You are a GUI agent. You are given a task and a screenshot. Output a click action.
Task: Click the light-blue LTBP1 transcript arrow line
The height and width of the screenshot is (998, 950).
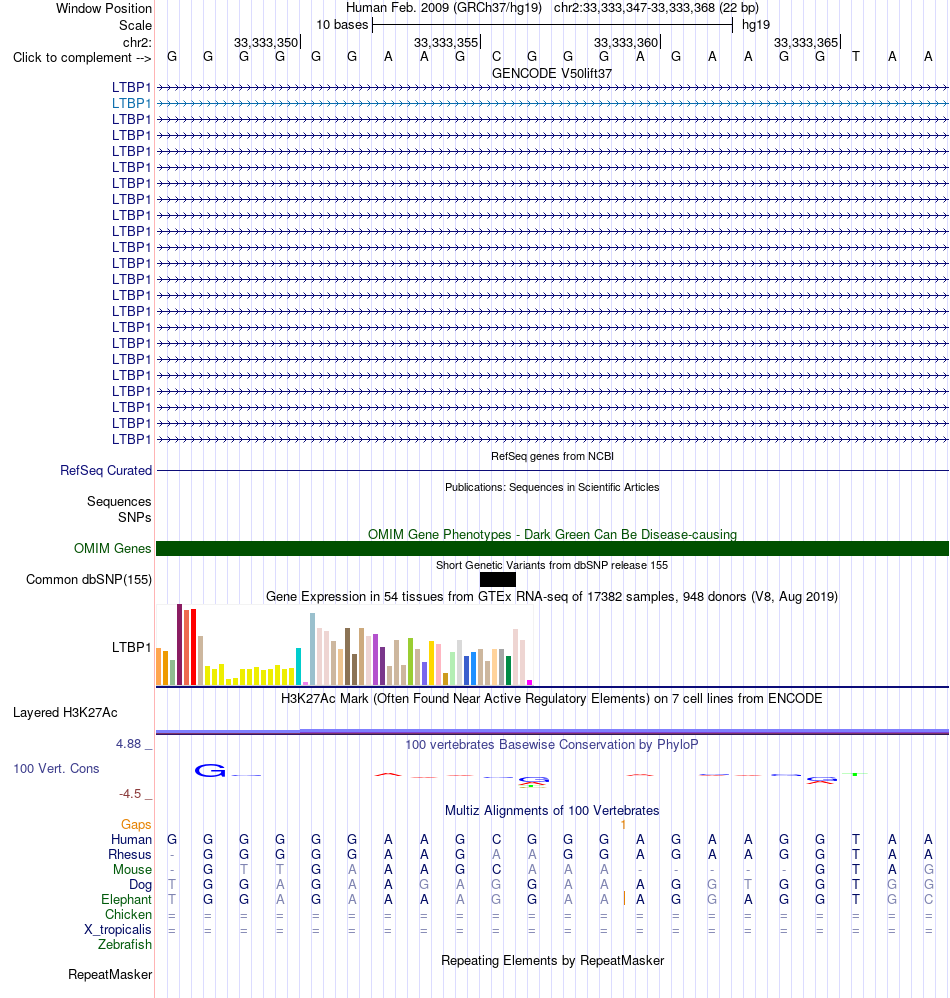tap(552, 103)
